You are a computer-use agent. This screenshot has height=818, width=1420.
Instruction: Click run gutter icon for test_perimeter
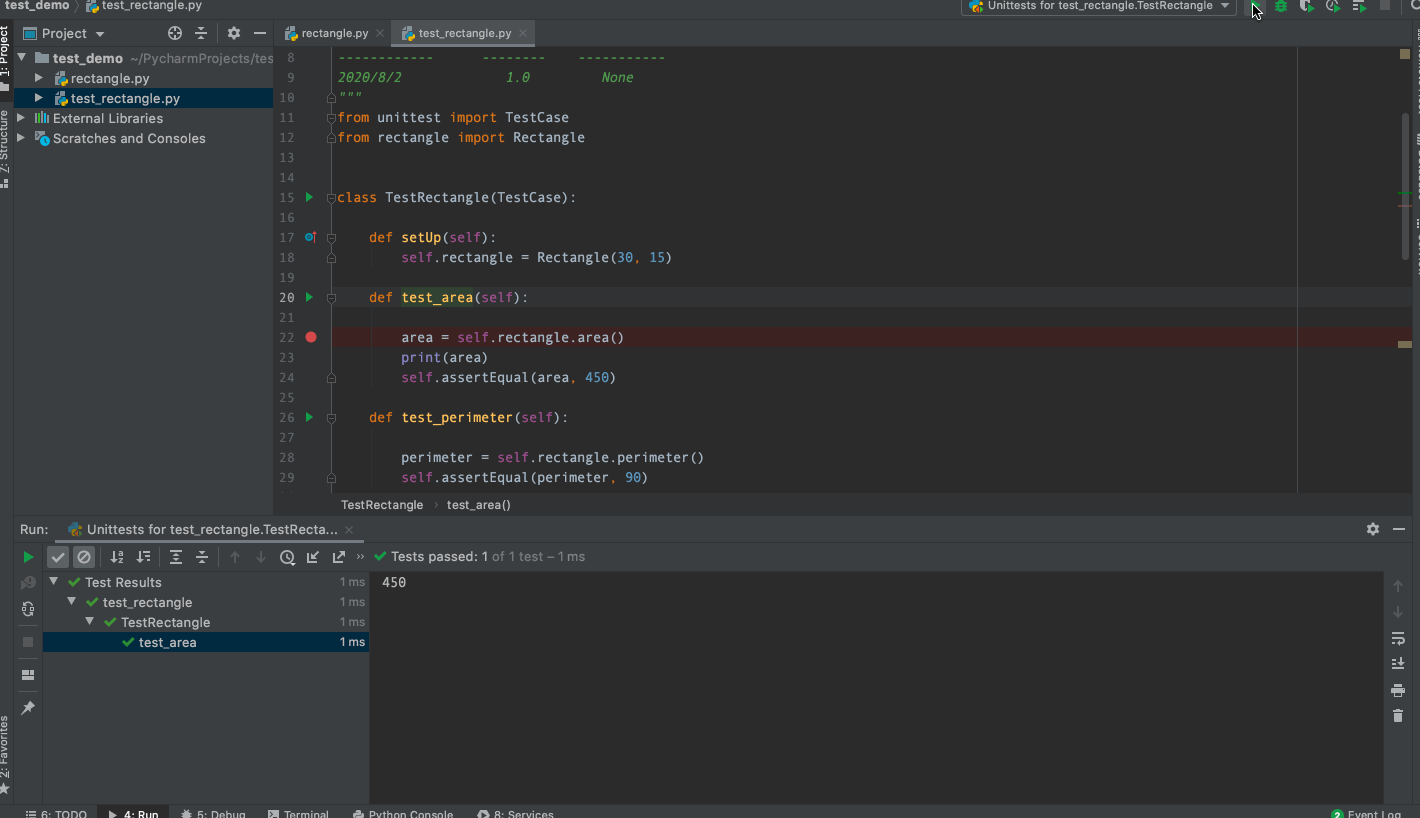point(309,417)
